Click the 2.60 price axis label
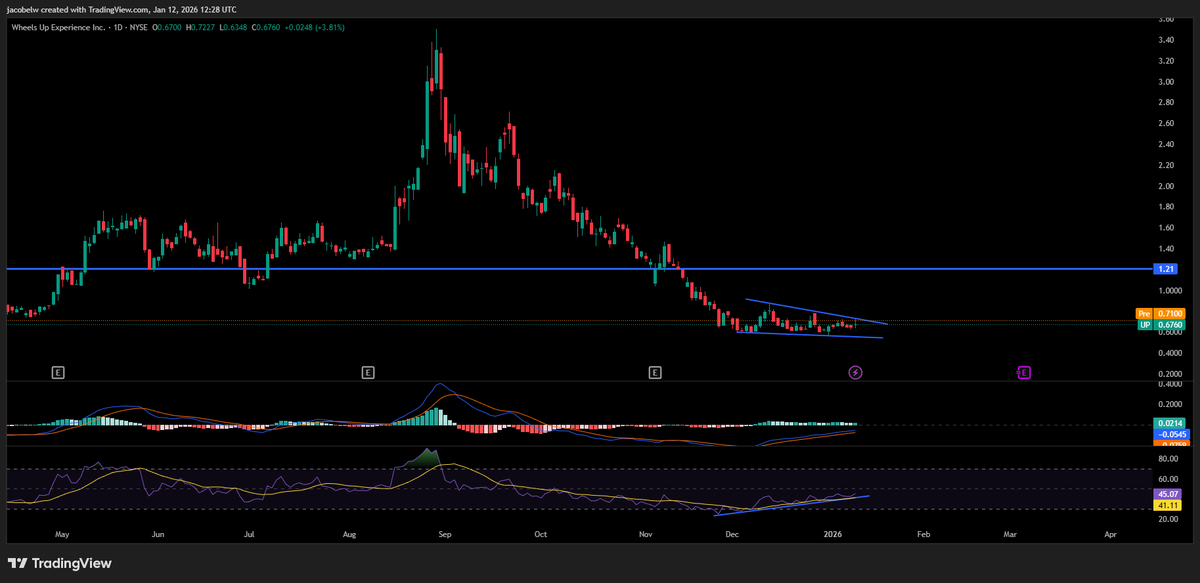The width and height of the screenshot is (1200, 583). [x=1165, y=123]
